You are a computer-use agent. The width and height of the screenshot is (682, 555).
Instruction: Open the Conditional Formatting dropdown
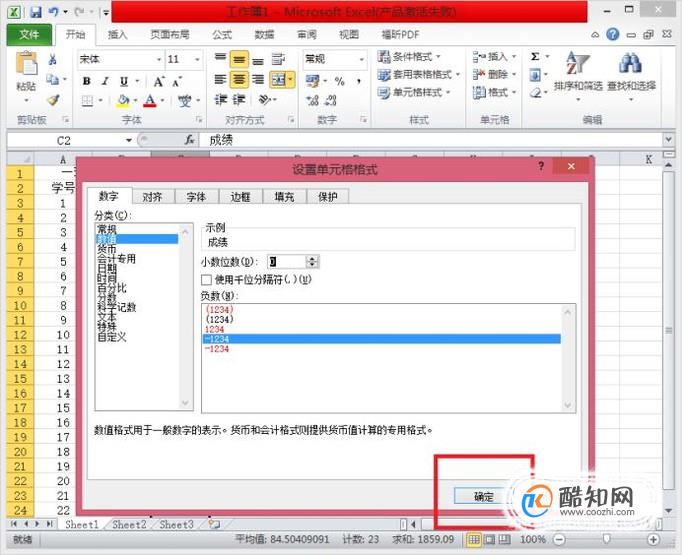click(x=408, y=57)
